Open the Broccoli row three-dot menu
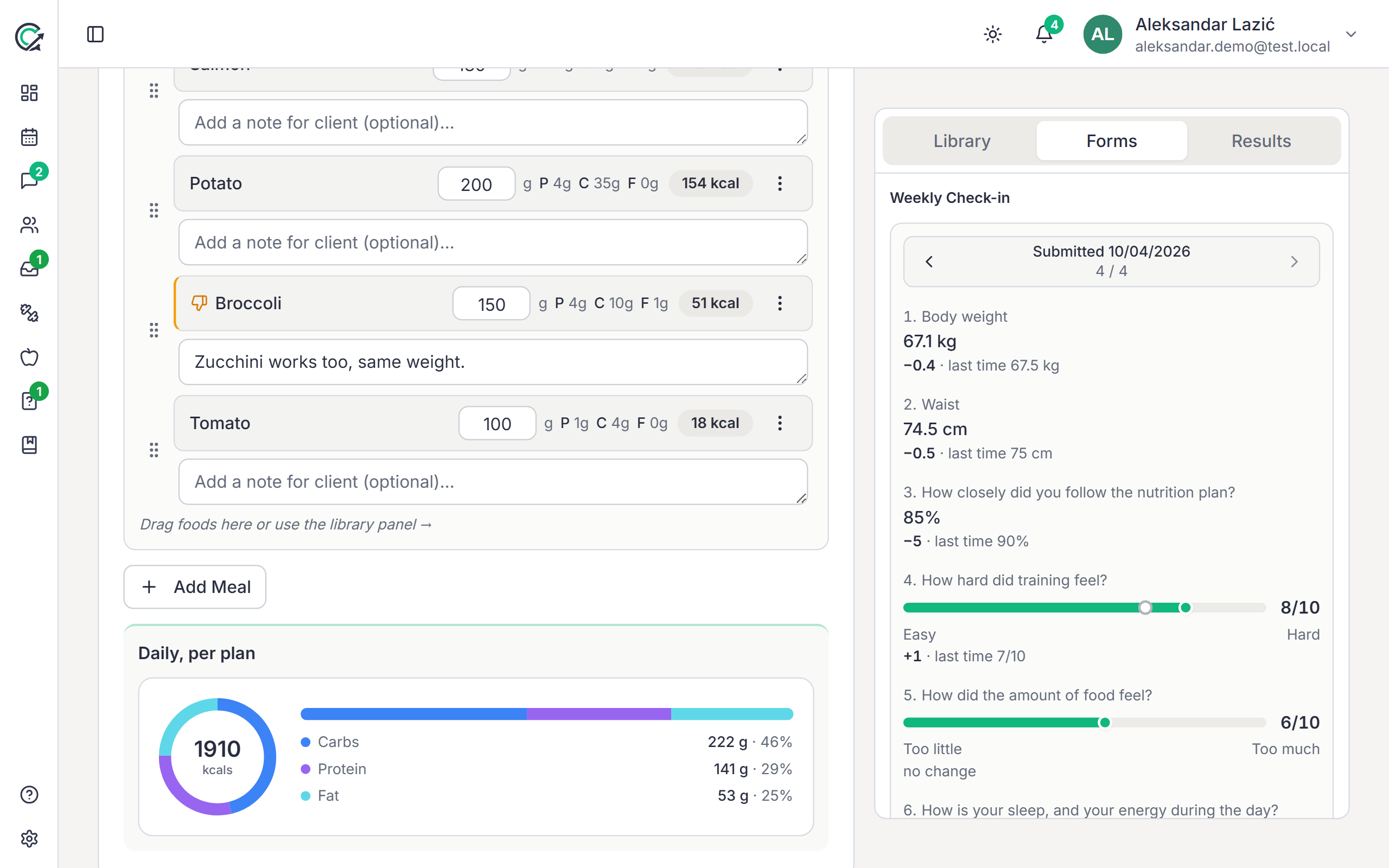 [x=780, y=303]
